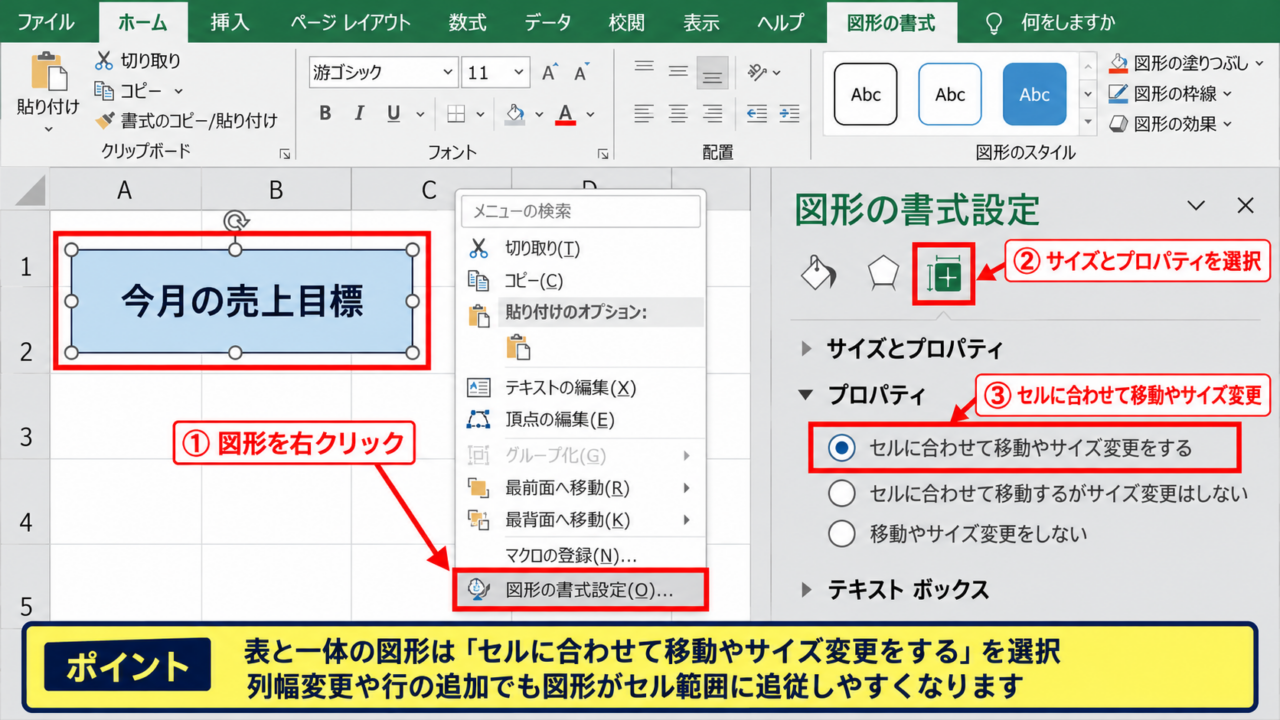This screenshot has height=720, width=1280.
Task: Increase font size with the larger A icon
Action: coord(549,72)
